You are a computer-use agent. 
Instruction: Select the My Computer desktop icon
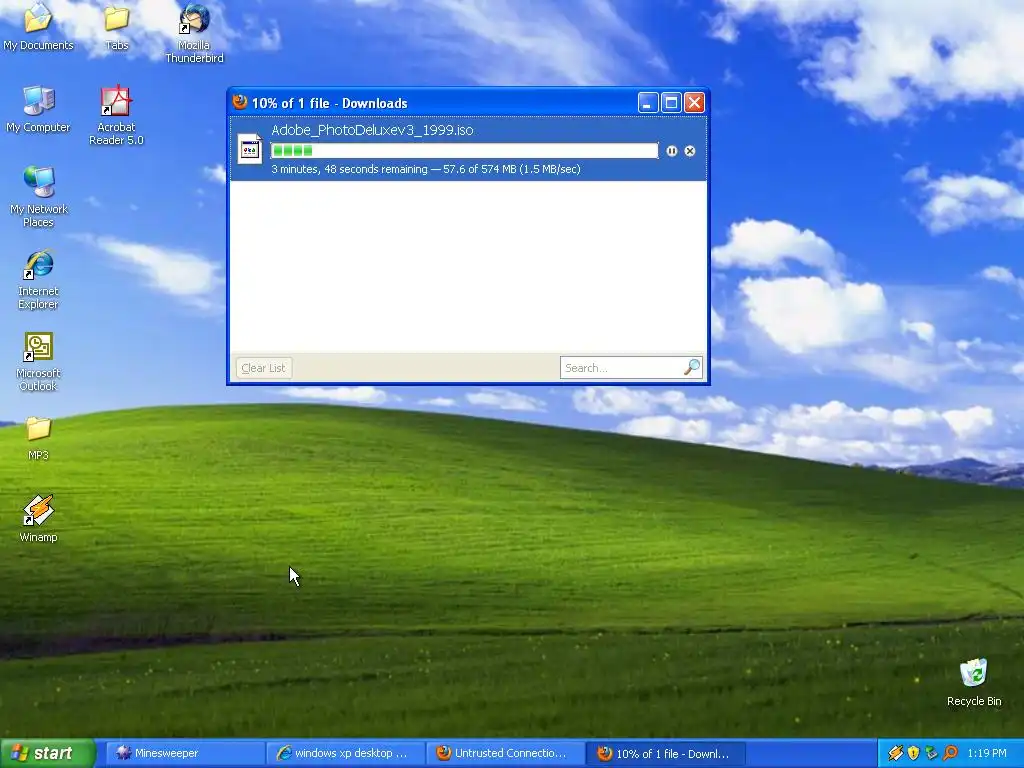38,108
